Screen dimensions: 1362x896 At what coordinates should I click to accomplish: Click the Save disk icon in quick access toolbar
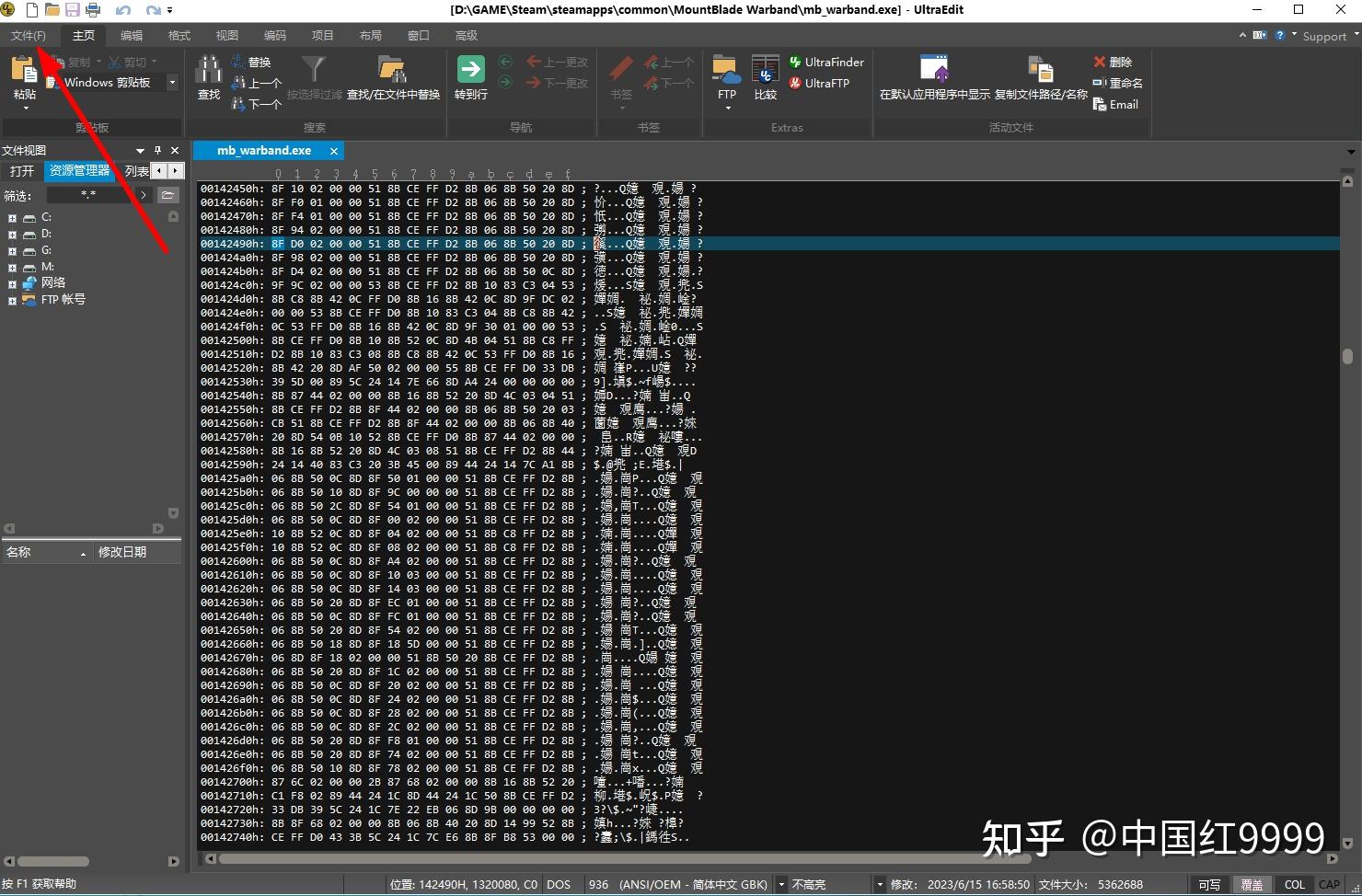(x=72, y=10)
